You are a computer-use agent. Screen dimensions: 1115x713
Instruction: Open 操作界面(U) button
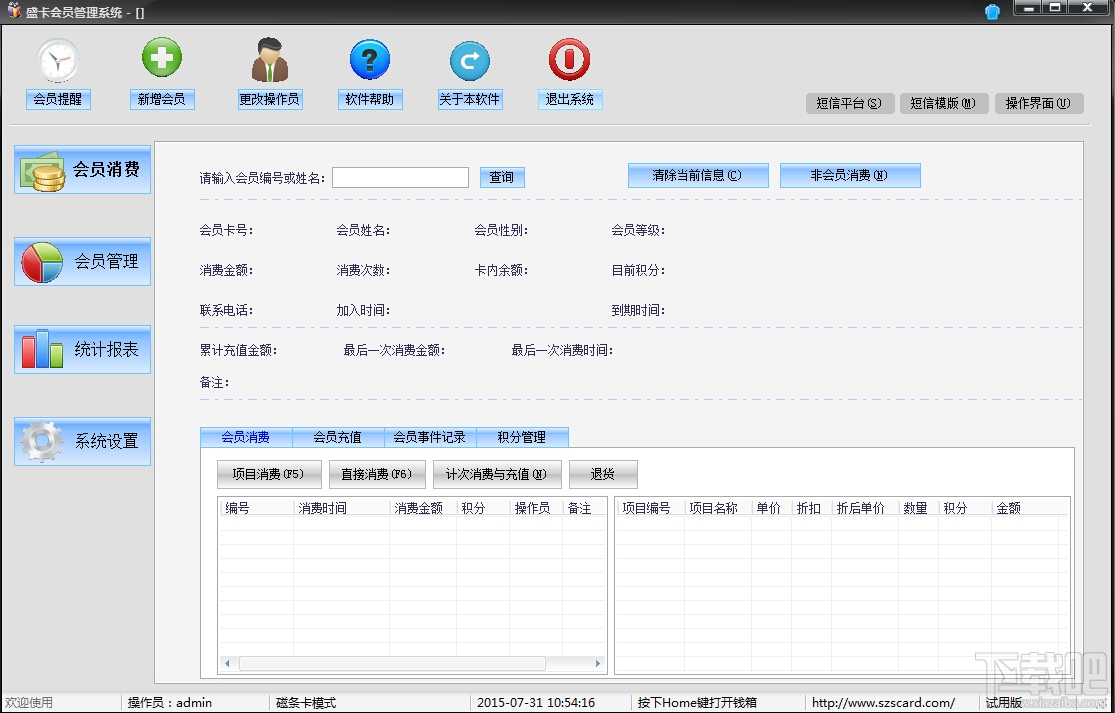[1038, 103]
